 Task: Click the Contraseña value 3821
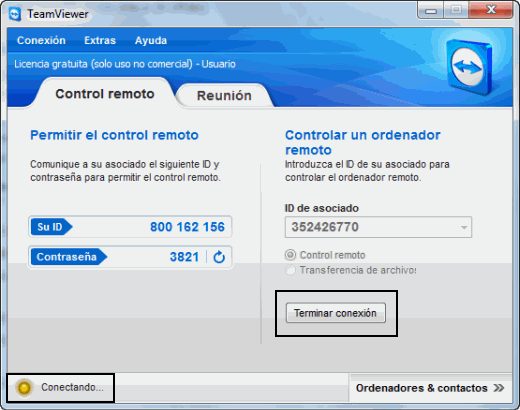click(x=184, y=257)
